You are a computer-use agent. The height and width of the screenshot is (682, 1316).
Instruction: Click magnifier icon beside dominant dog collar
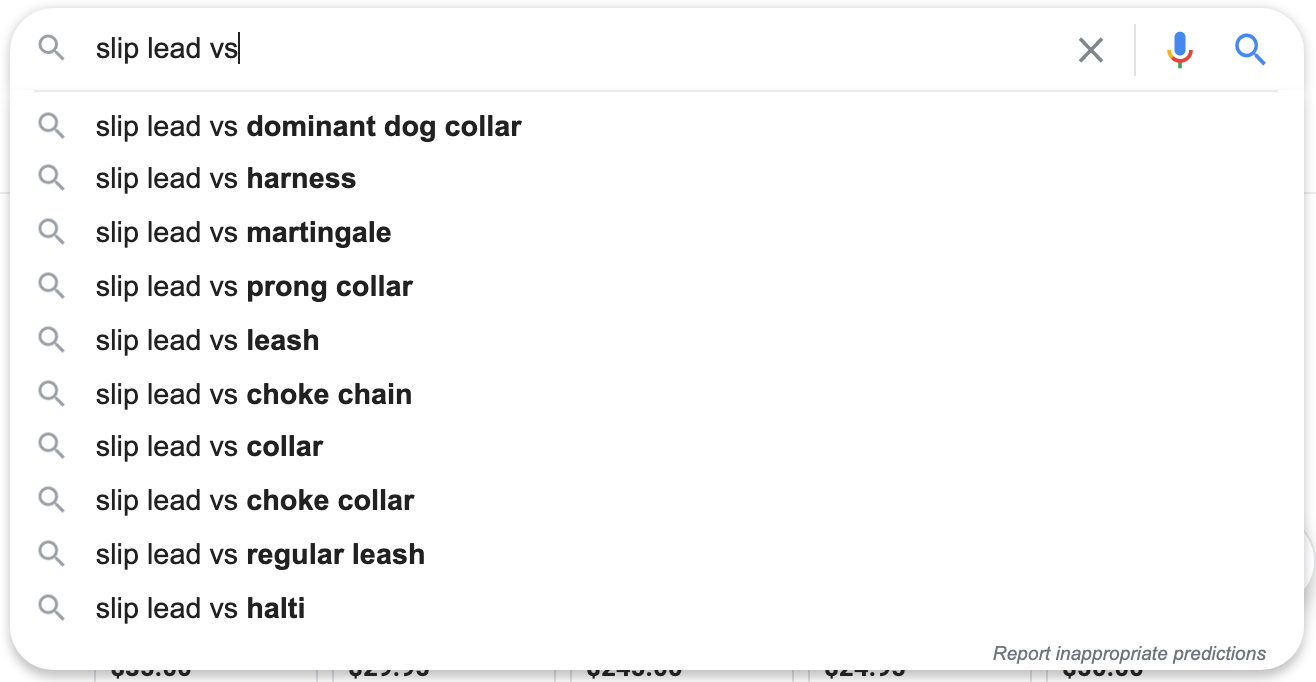(51, 126)
